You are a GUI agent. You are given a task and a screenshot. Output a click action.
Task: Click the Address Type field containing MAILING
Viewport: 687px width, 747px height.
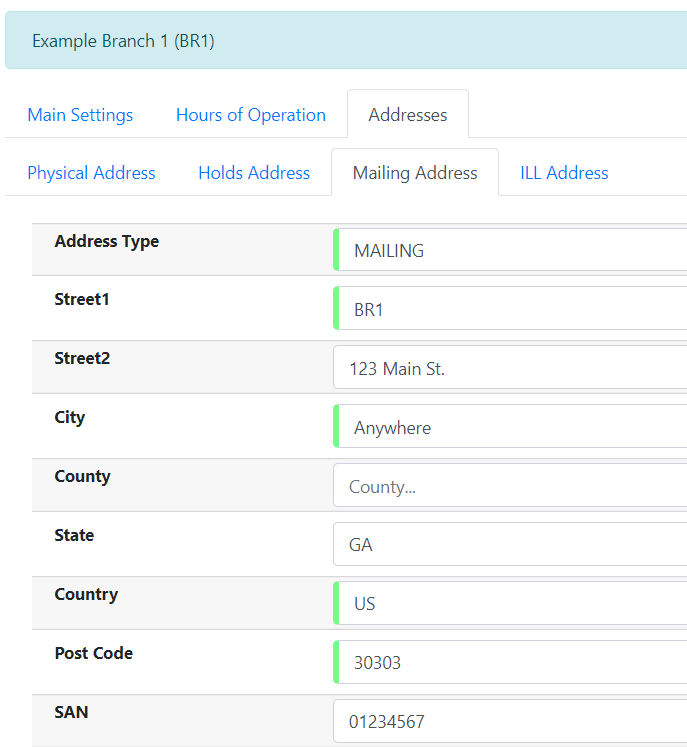click(x=512, y=251)
